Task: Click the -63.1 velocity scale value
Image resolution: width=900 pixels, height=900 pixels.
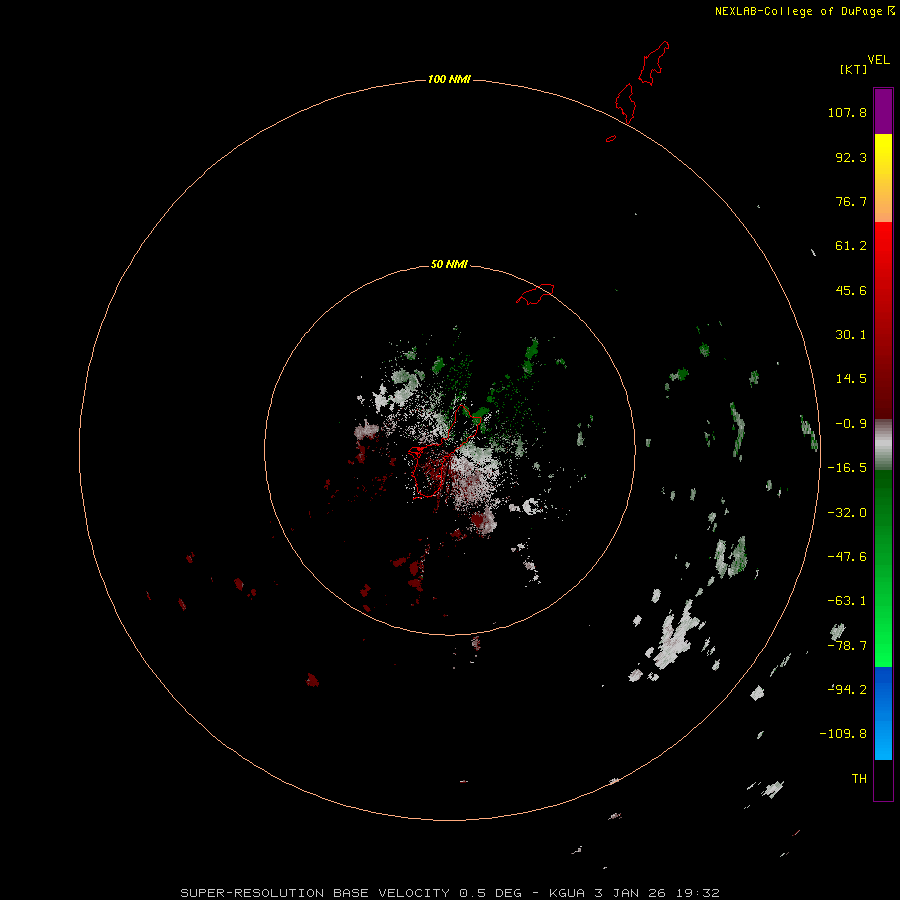Action: (847, 601)
